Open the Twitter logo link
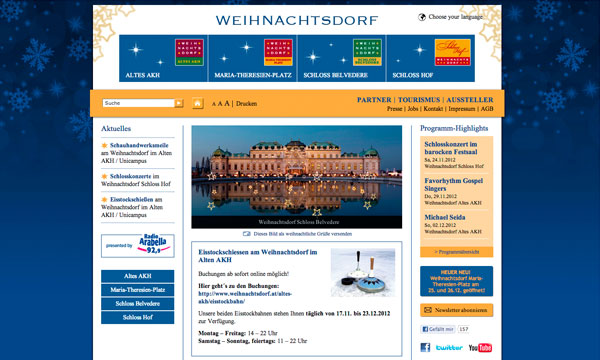Viewport: 600px width, 360px height. pos(449,347)
